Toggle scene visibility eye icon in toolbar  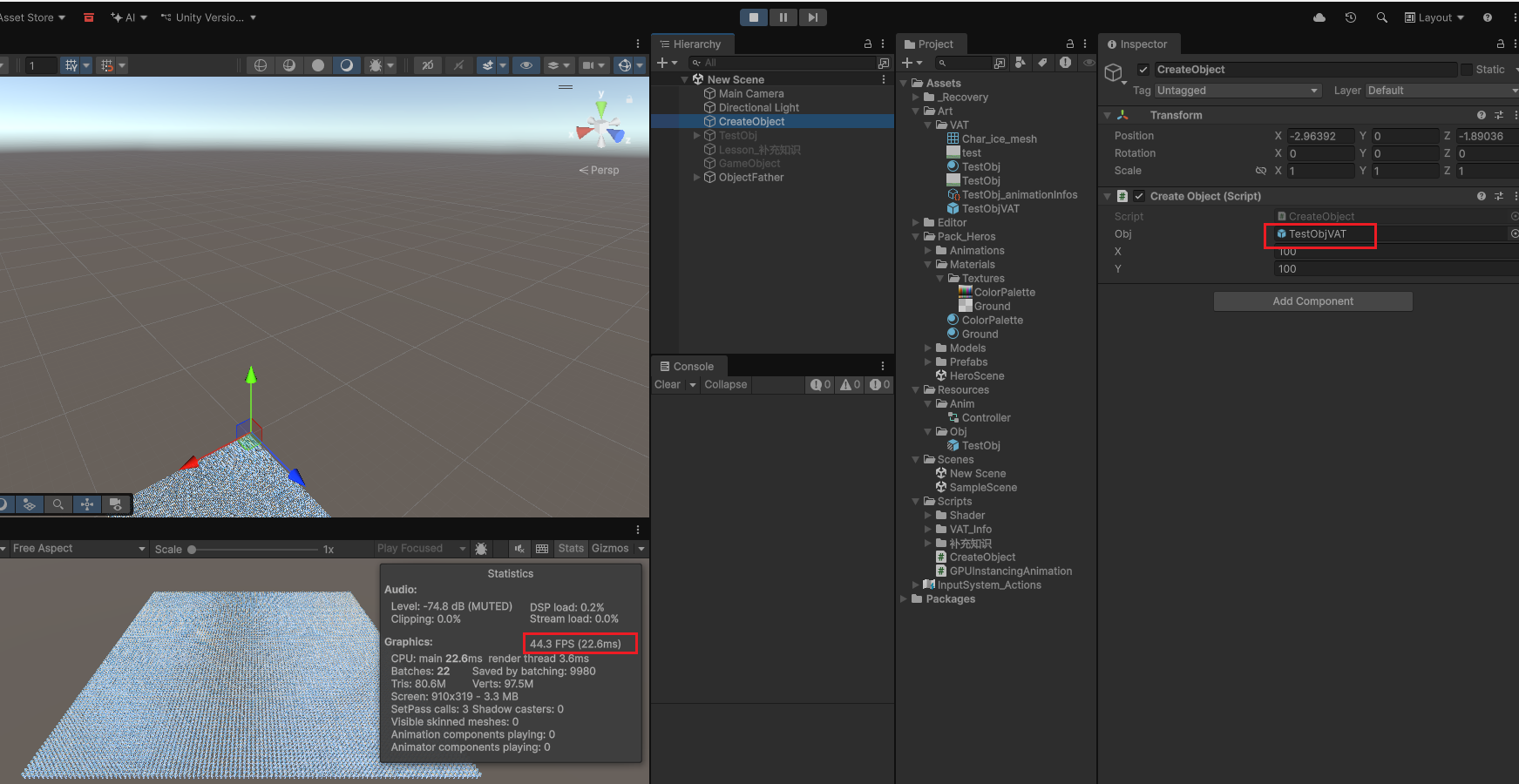[x=526, y=65]
